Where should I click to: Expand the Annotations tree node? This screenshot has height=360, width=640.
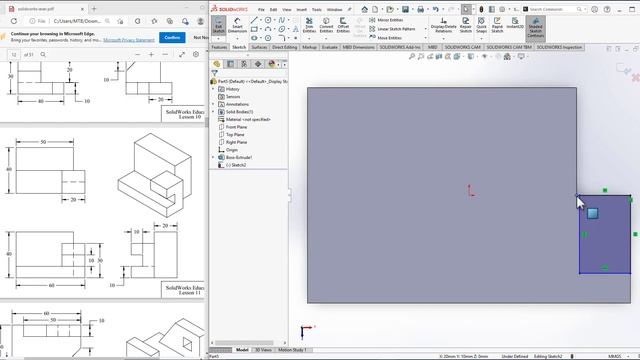pyautogui.click(x=213, y=104)
